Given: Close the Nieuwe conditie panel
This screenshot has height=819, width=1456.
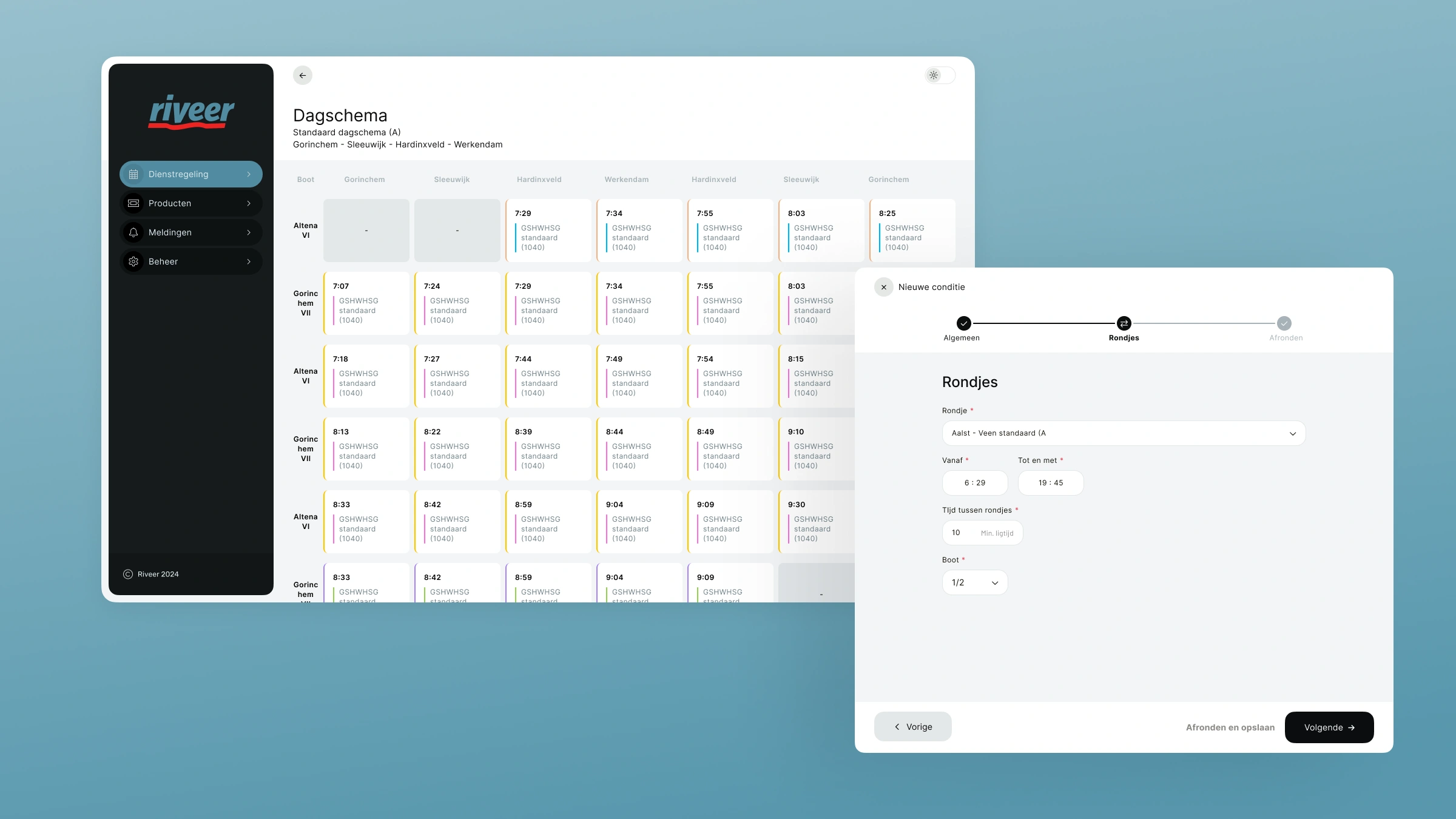Looking at the screenshot, I should coord(883,287).
